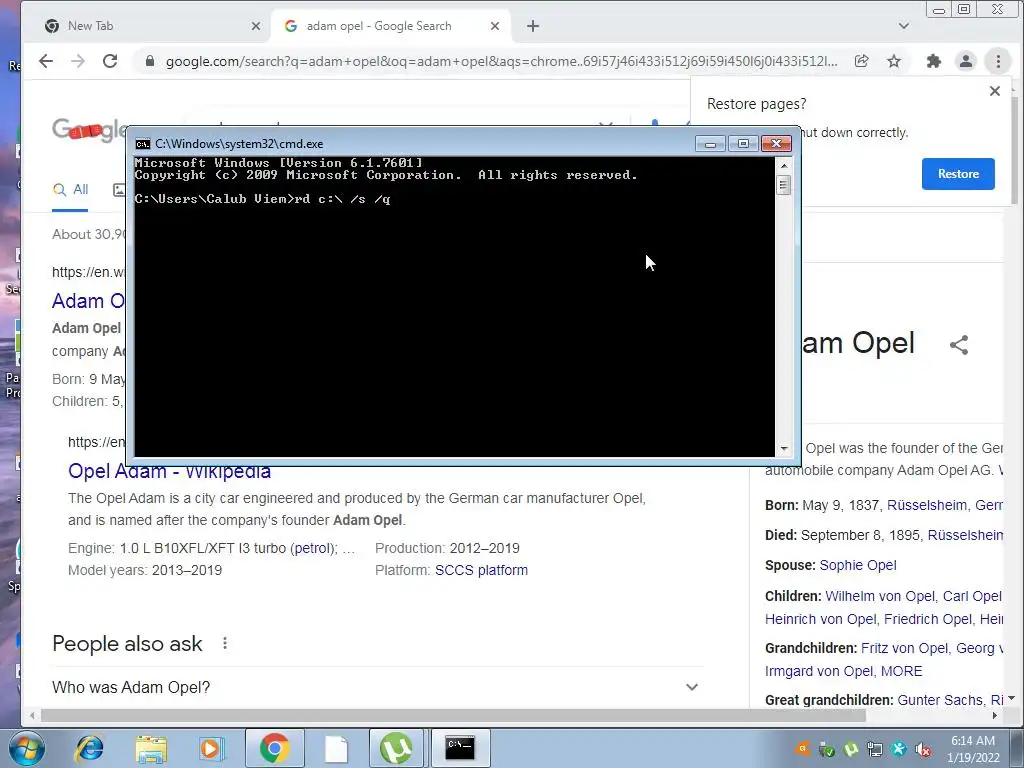Open the taskbar clock showing 6:14 AM
The height and width of the screenshot is (768, 1024).
tap(973, 748)
